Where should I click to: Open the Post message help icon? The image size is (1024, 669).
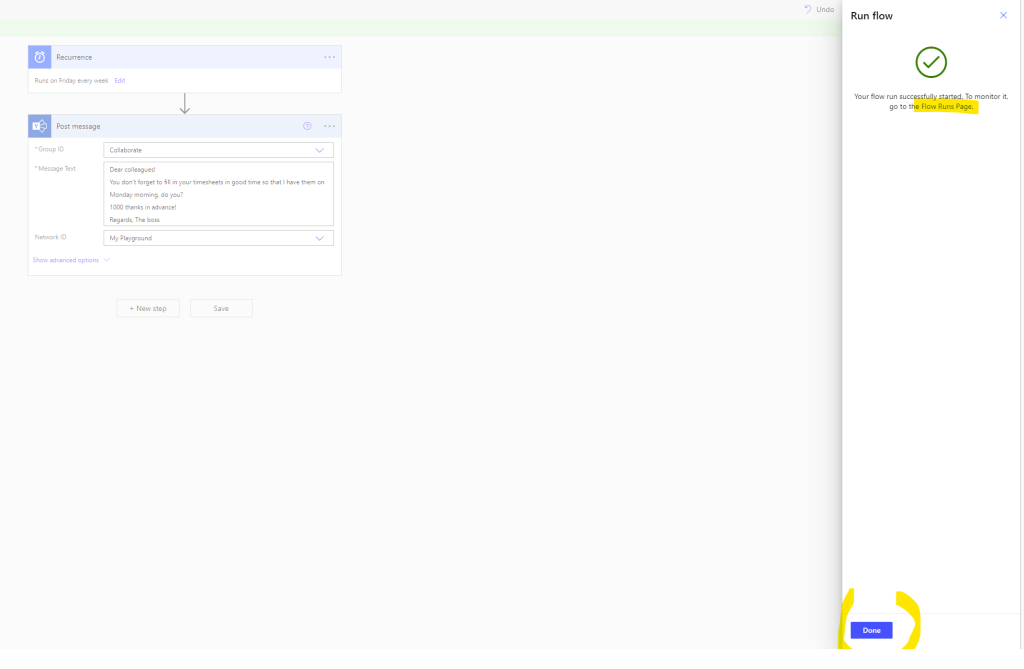click(307, 126)
